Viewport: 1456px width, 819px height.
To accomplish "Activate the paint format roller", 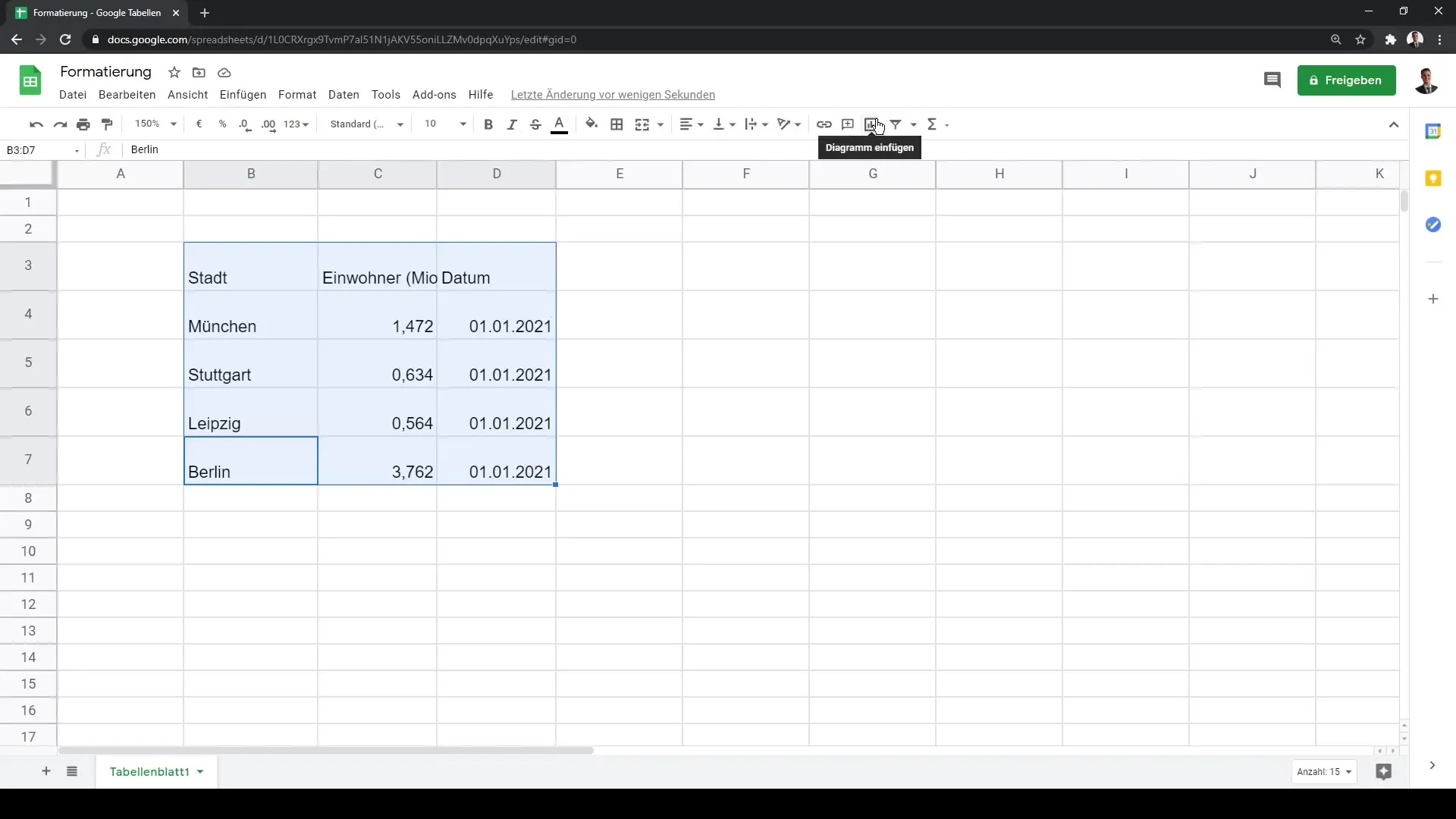I will click(107, 124).
